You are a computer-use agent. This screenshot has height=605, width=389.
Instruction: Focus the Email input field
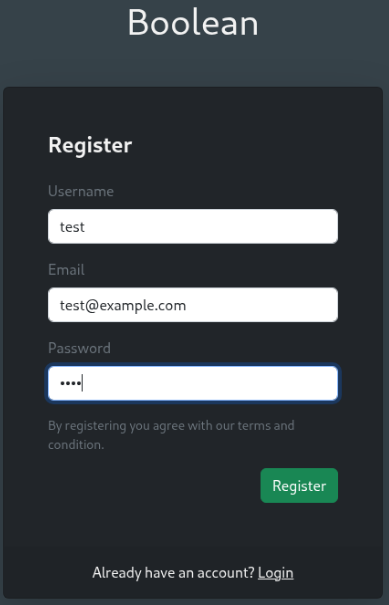click(x=193, y=305)
